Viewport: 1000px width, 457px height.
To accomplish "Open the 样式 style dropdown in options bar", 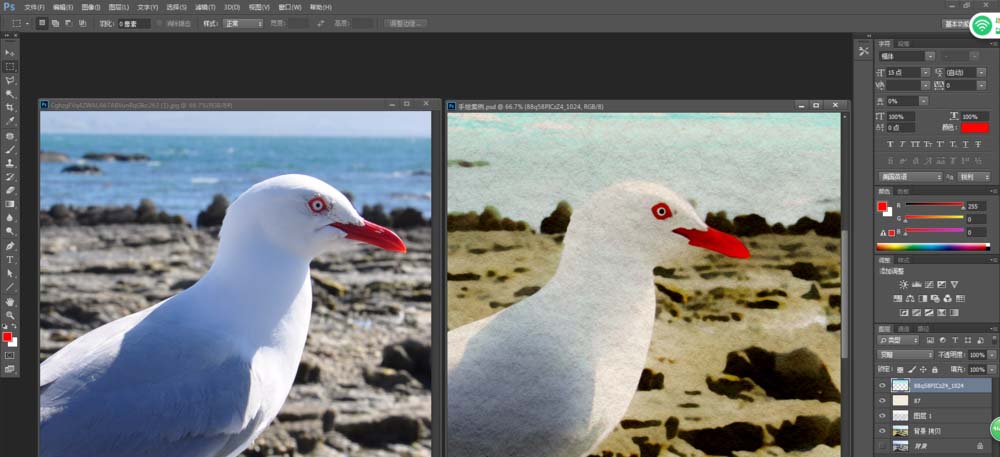I will pos(242,24).
